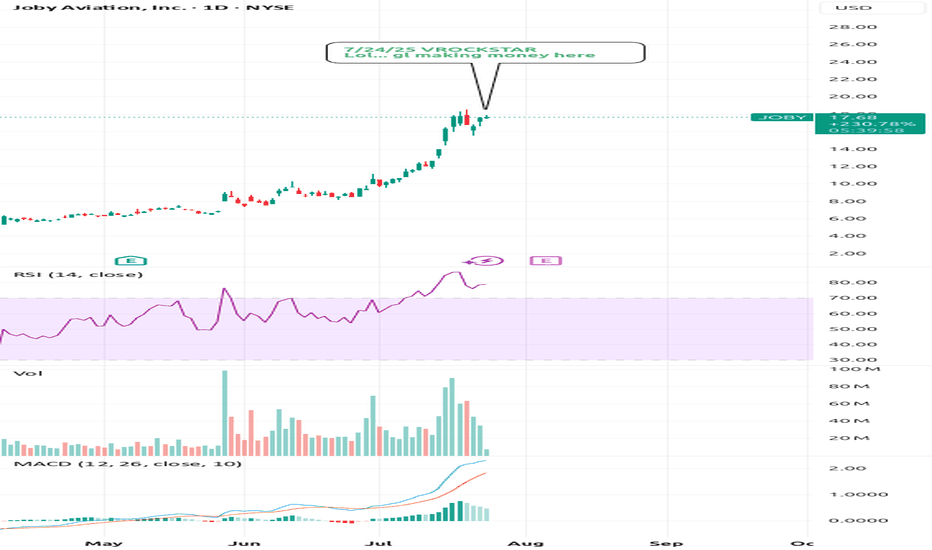The image size is (932, 550).
Task: Click the 0.0000 MACD axis value
Action: point(858,520)
